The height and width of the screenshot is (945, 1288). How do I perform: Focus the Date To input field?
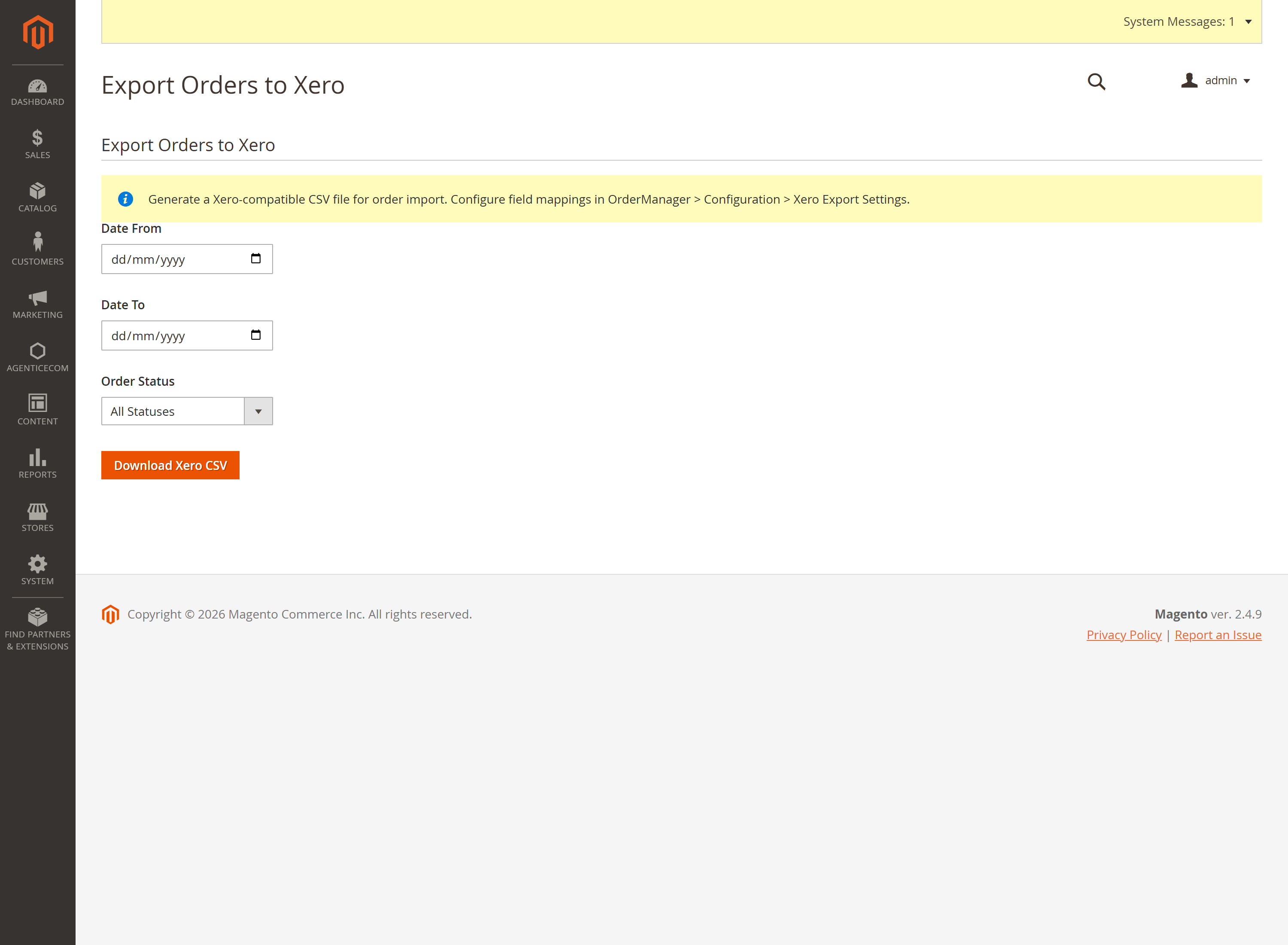(x=187, y=336)
